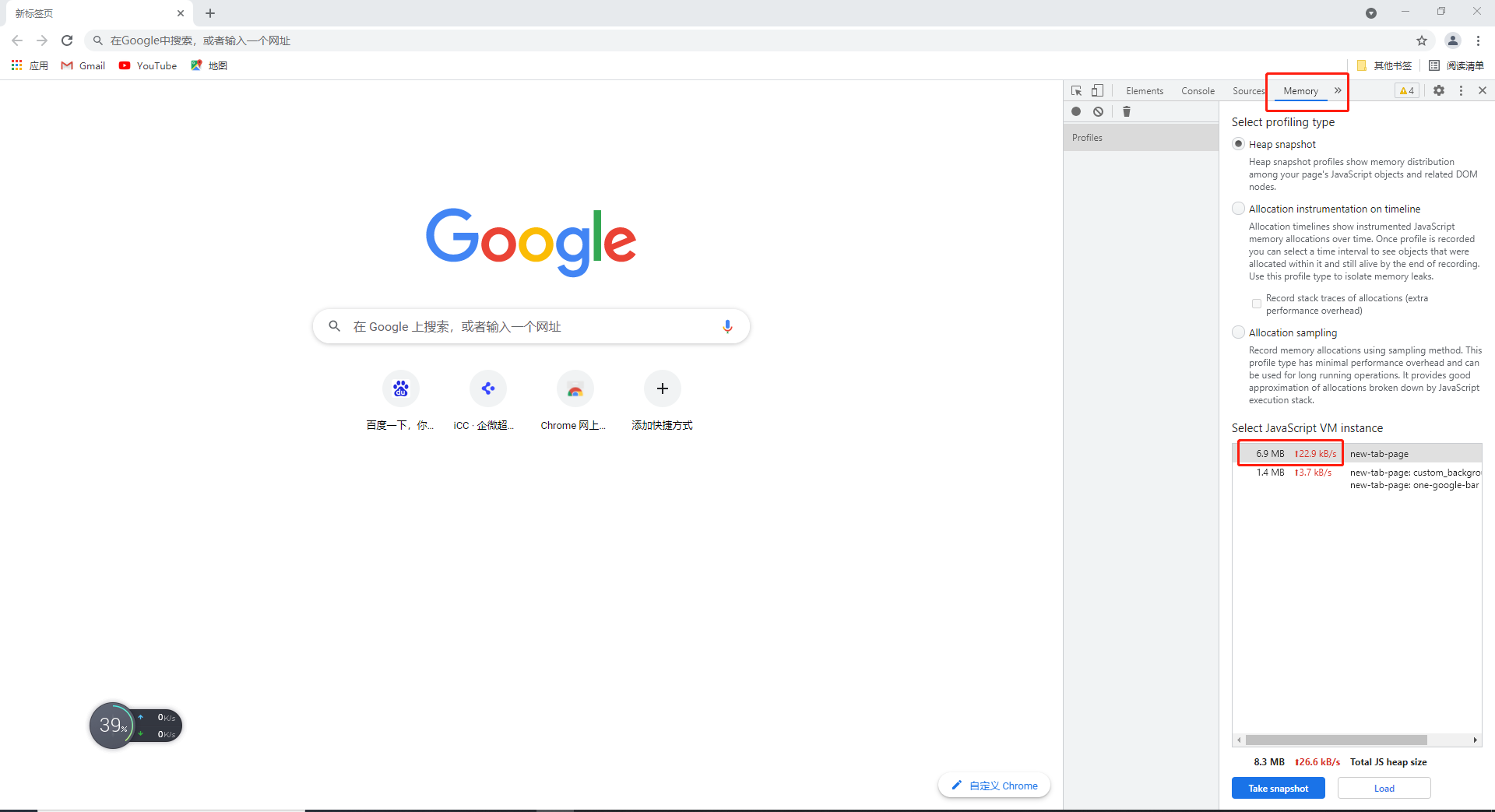
Task: Select the Memory tab
Action: 1300,91
